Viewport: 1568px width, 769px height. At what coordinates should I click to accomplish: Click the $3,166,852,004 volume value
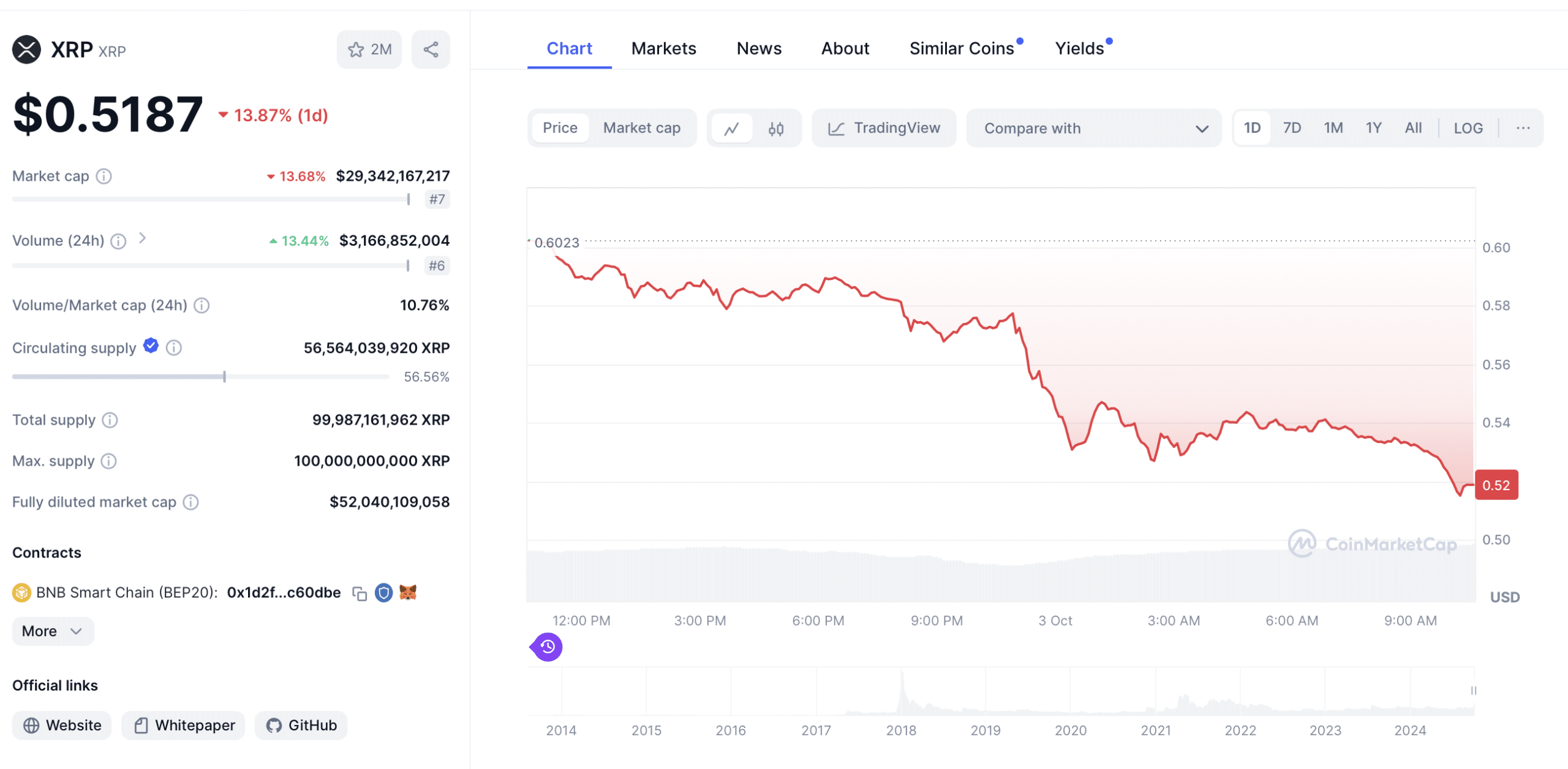point(394,241)
